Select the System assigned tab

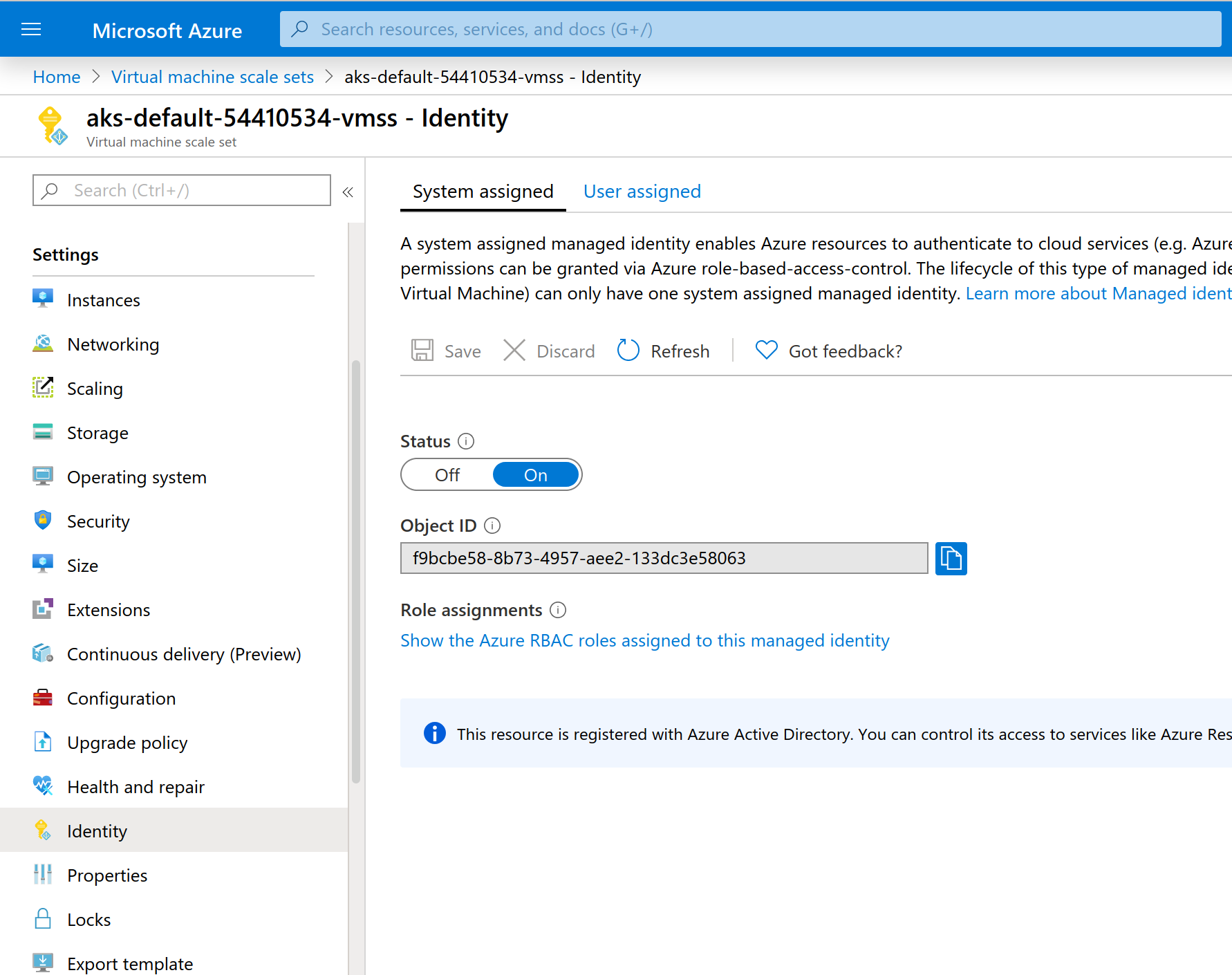tap(483, 192)
